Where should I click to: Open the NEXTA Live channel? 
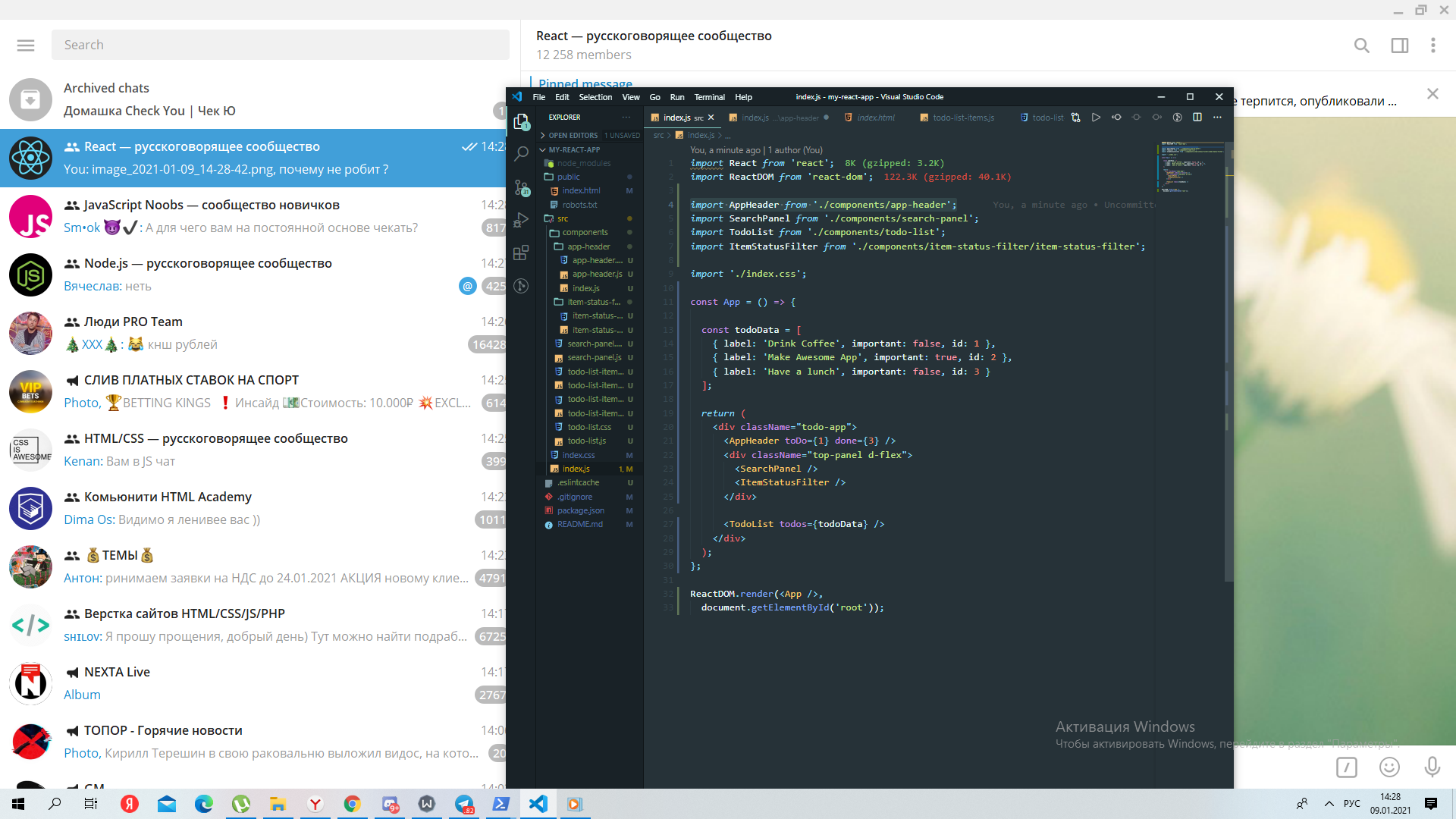pyautogui.click(x=254, y=683)
